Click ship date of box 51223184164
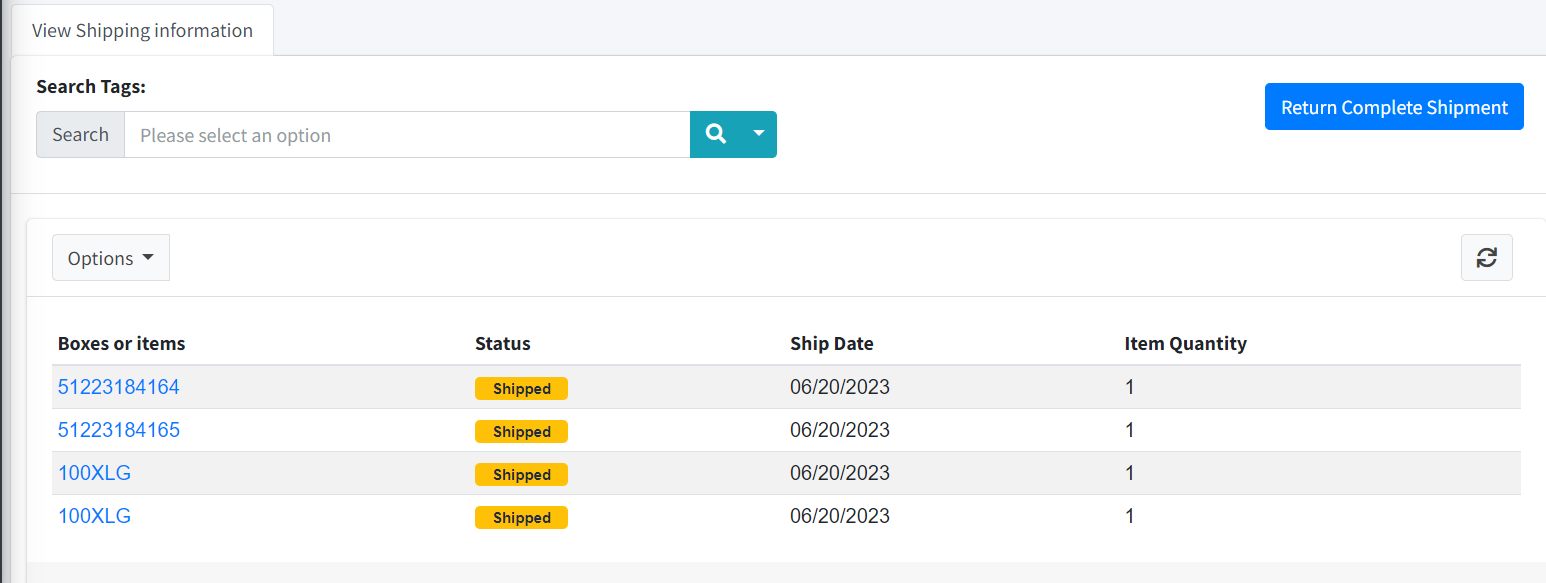The width and height of the screenshot is (1546, 583). click(x=839, y=387)
